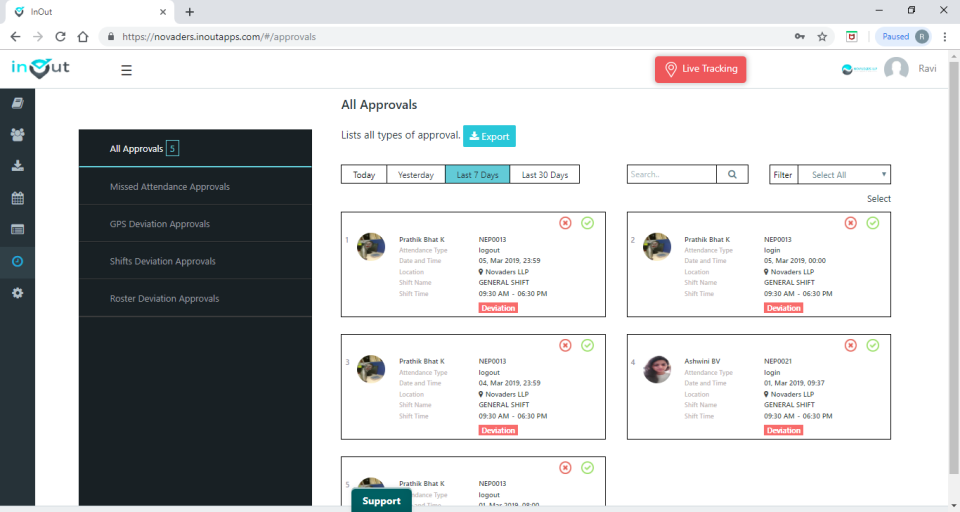Image resolution: width=960 pixels, height=512 pixels.
Task: Switch to Today filter tab
Action: coord(364,175)
